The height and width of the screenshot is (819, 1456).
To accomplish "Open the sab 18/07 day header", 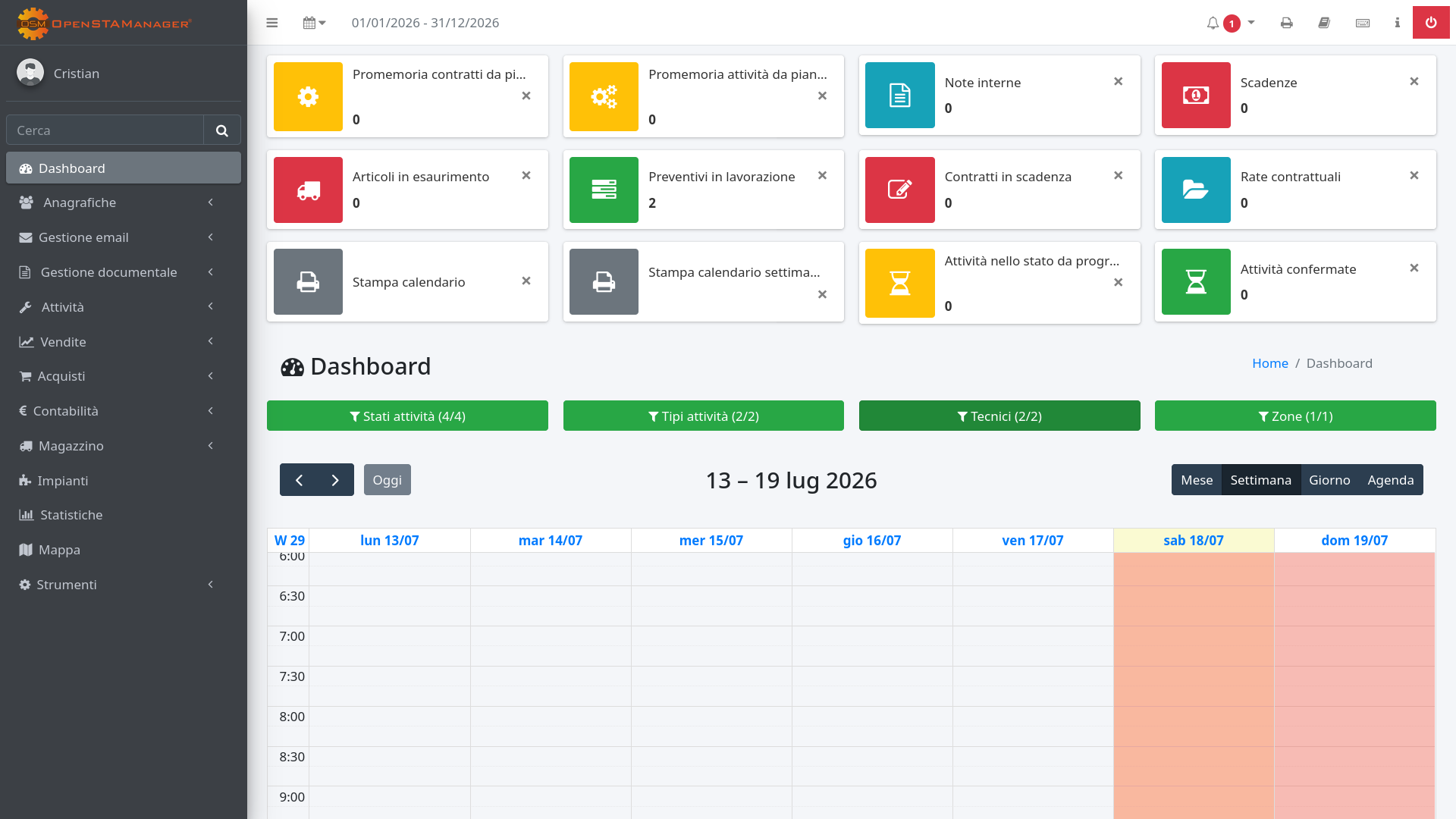I will click(x=1194, y=540).
